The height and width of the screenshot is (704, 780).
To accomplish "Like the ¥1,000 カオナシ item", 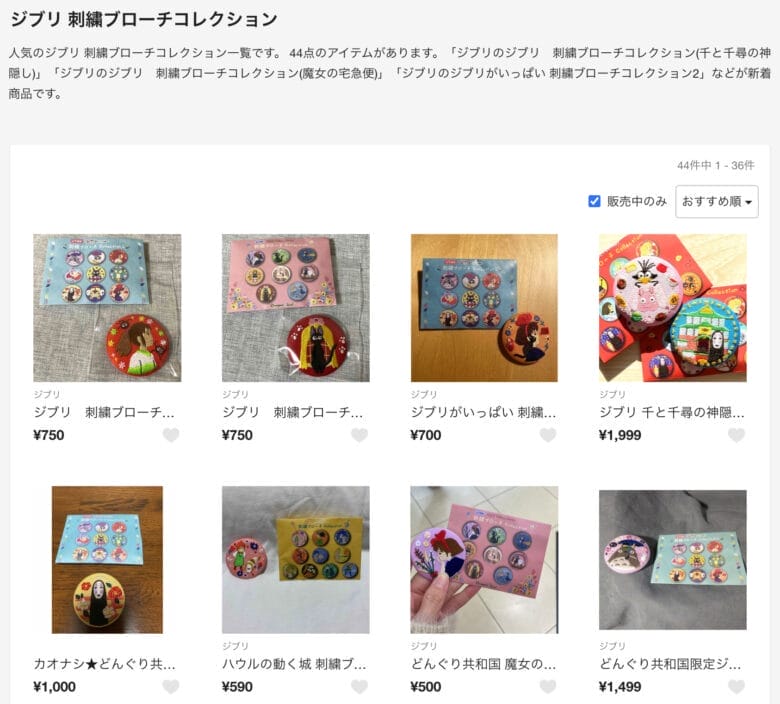I will [171, 687].
